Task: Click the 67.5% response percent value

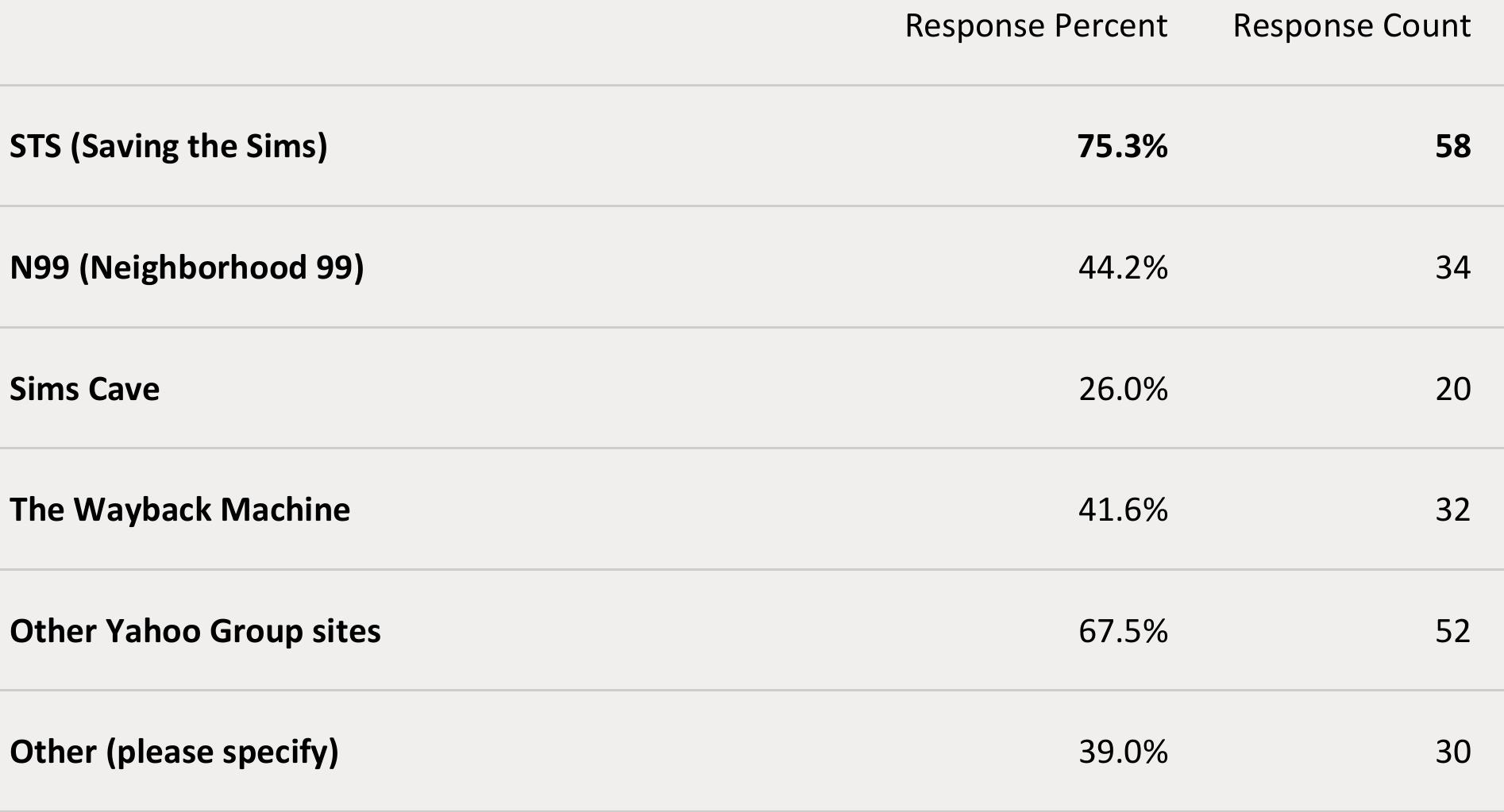Action: [1123, 631]
